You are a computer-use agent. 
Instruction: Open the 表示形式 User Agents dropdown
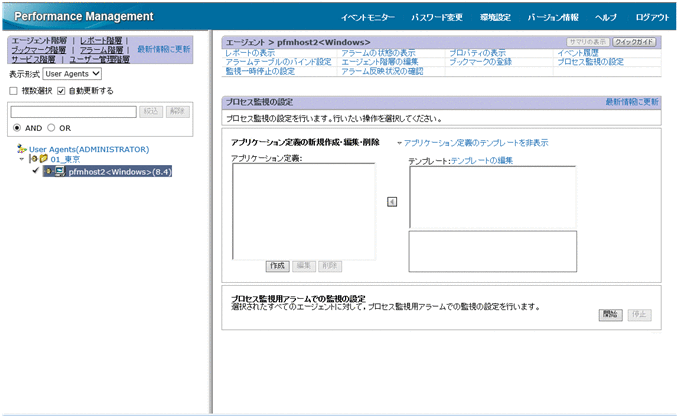[72, 74]
